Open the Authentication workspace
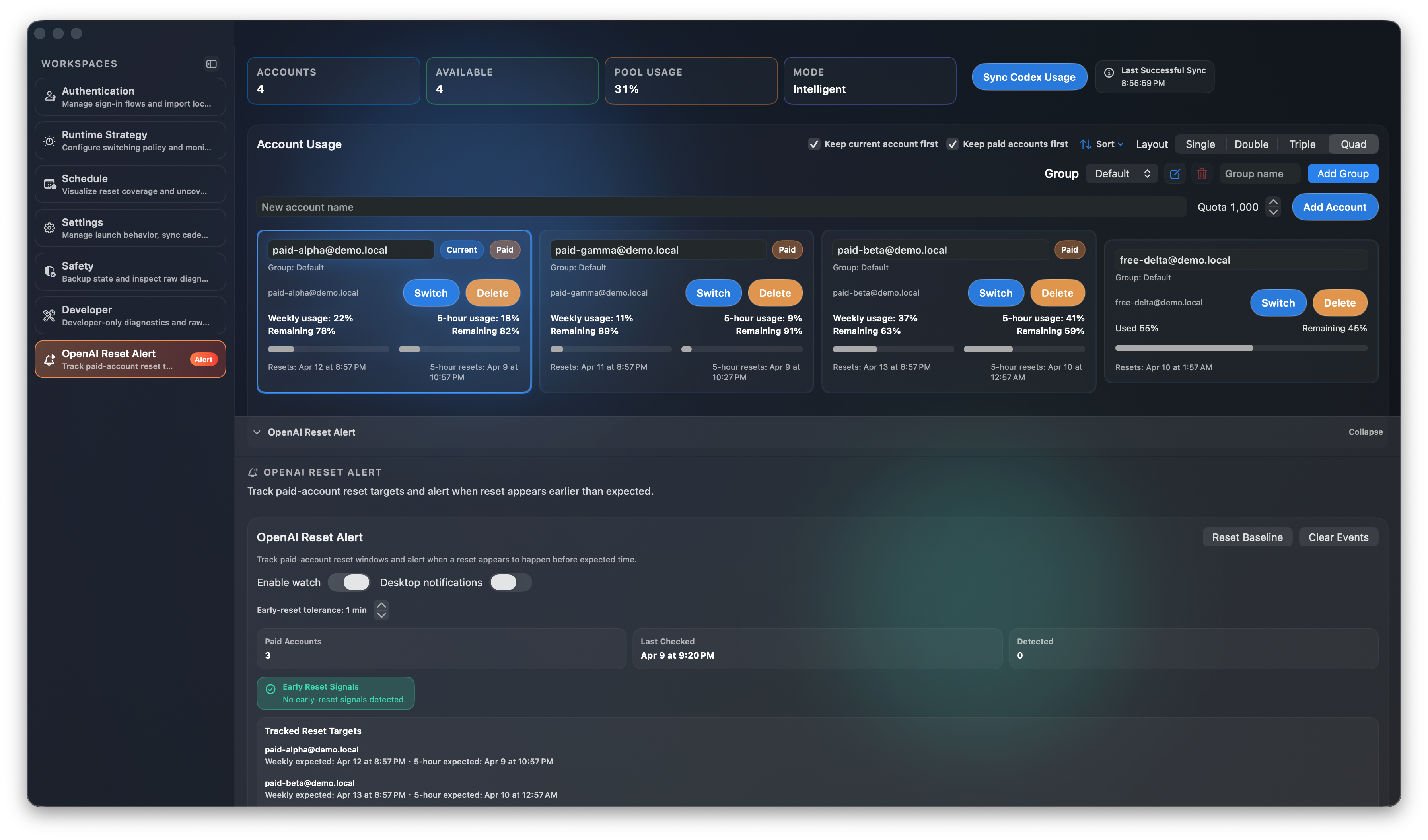The image size is (1428, 840). [x=130, y=97]
